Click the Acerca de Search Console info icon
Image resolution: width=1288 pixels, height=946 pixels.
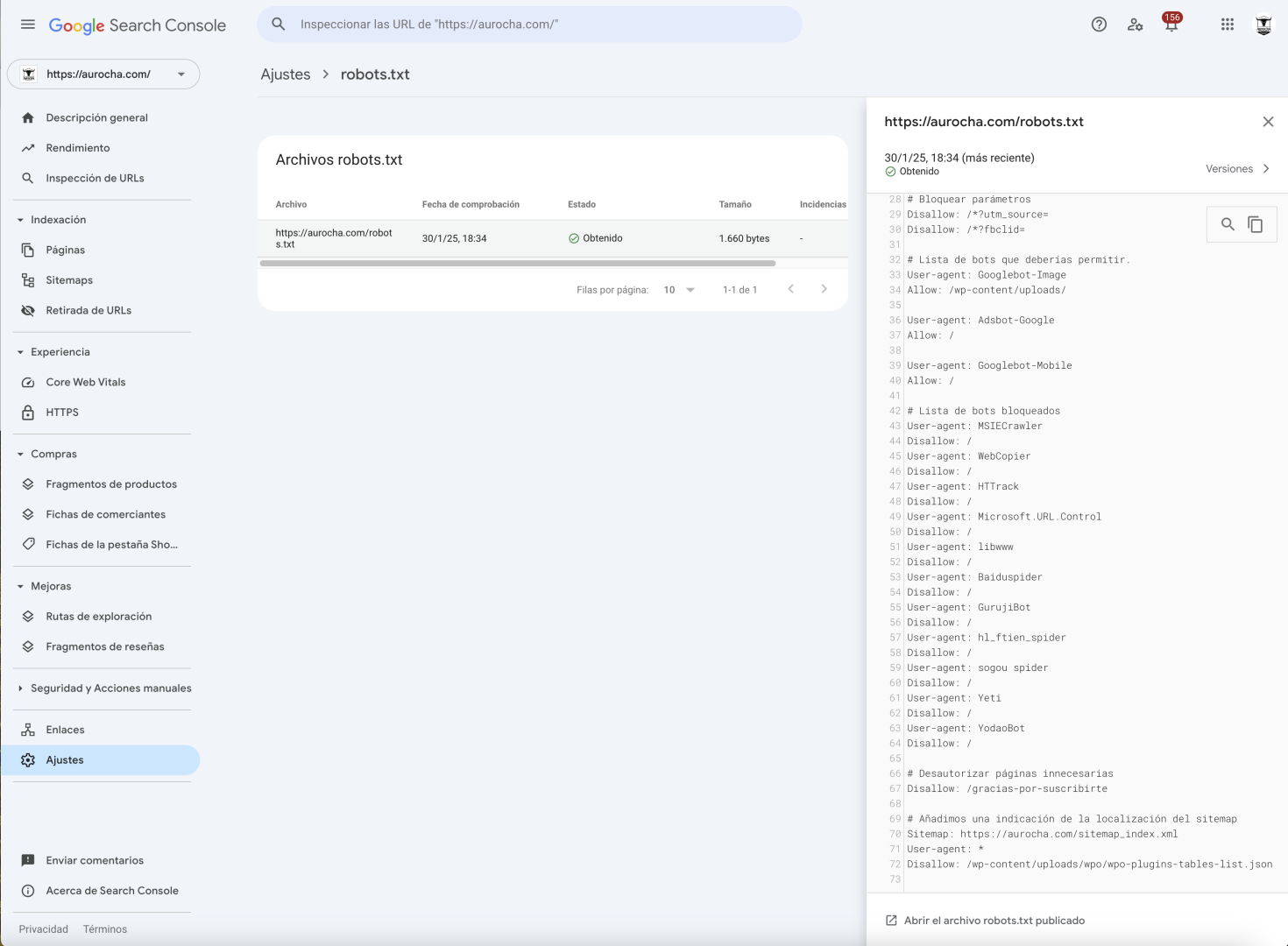[x=28, y=891]
